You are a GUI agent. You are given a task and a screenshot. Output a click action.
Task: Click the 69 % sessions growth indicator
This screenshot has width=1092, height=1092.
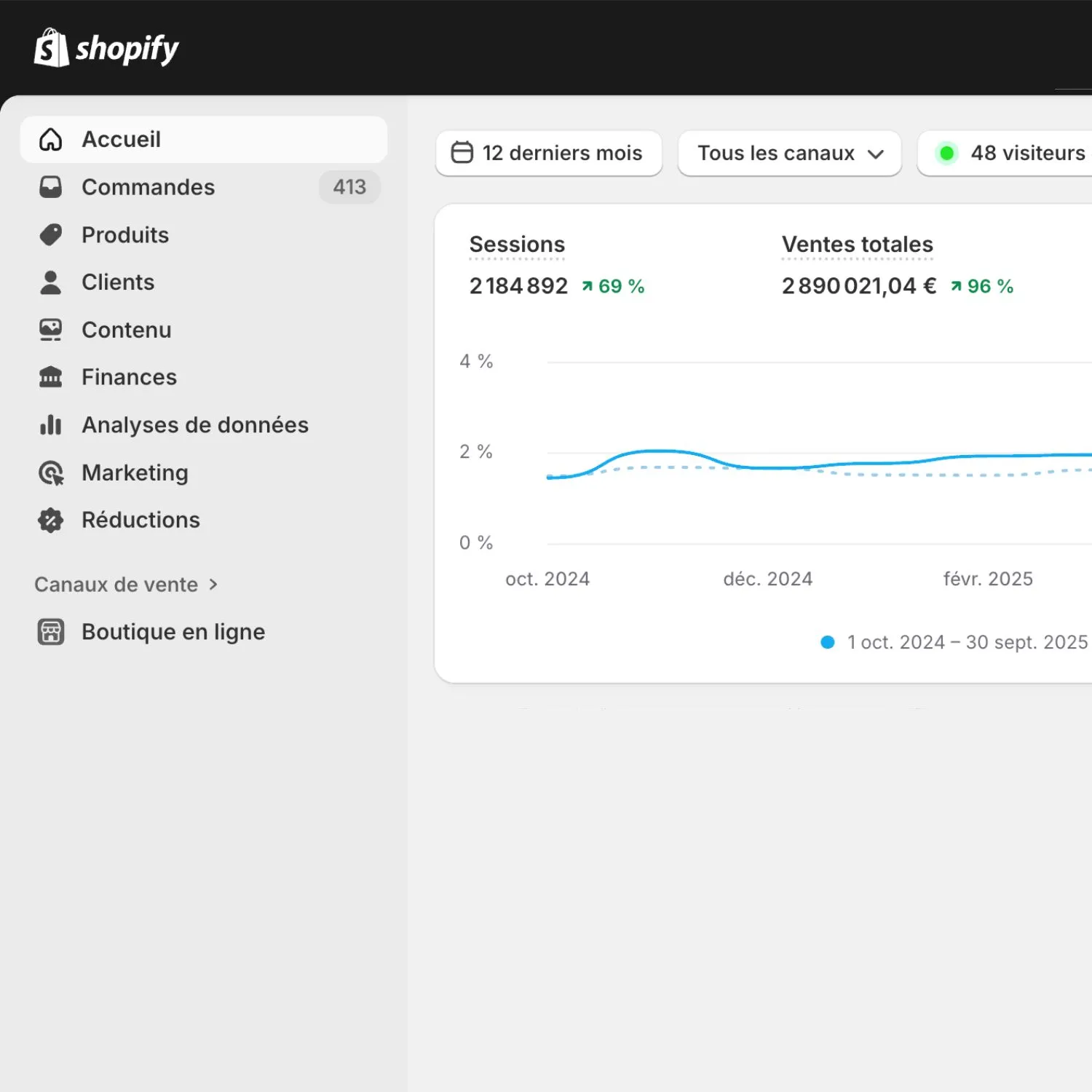[613, 286]
